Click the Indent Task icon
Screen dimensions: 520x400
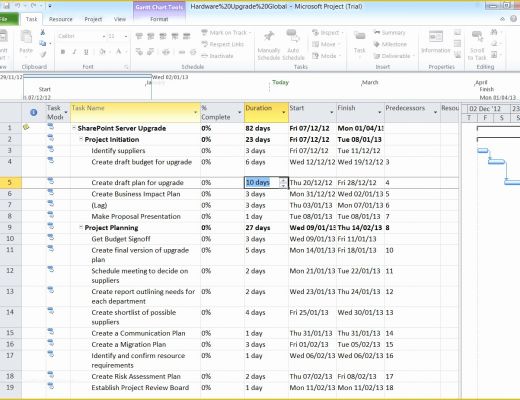[151, 52]
